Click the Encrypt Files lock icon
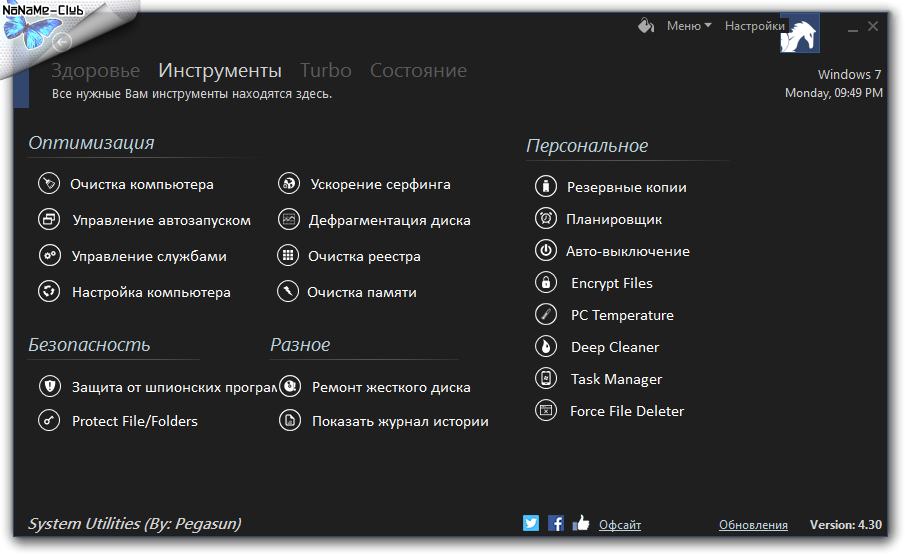The width and height of the screenshot is (905, 556). [x=545, y=283]
